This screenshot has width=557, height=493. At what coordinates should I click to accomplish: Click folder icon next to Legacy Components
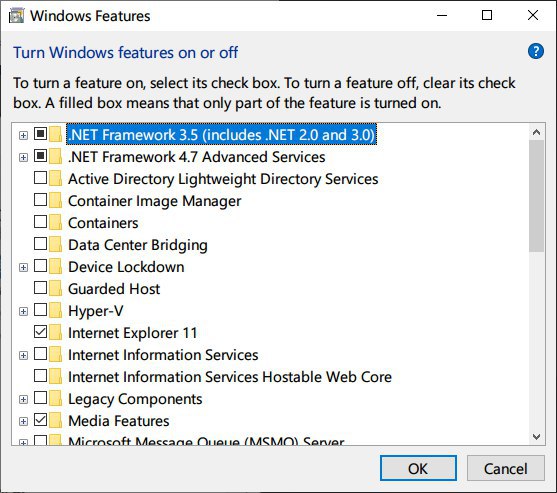coord(55,399)
